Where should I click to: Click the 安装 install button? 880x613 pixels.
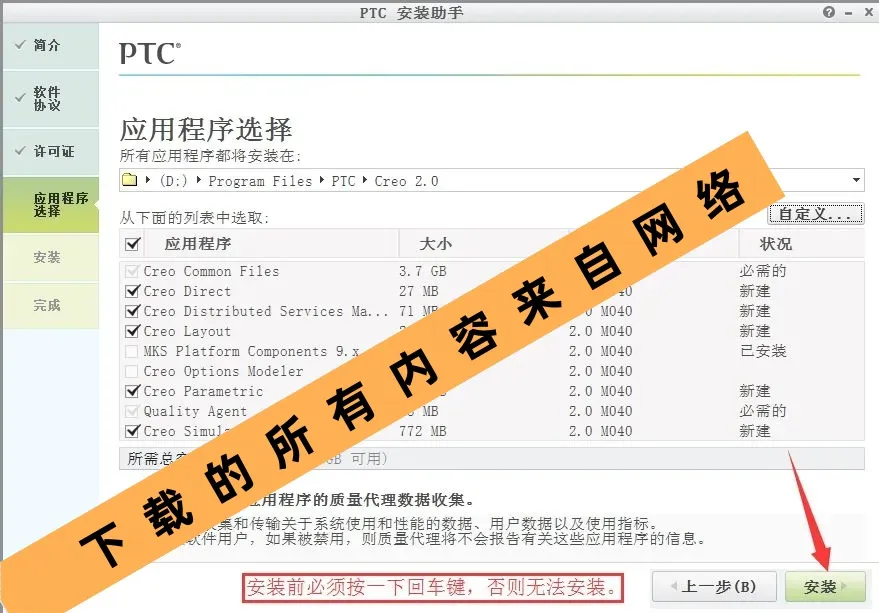825,587
